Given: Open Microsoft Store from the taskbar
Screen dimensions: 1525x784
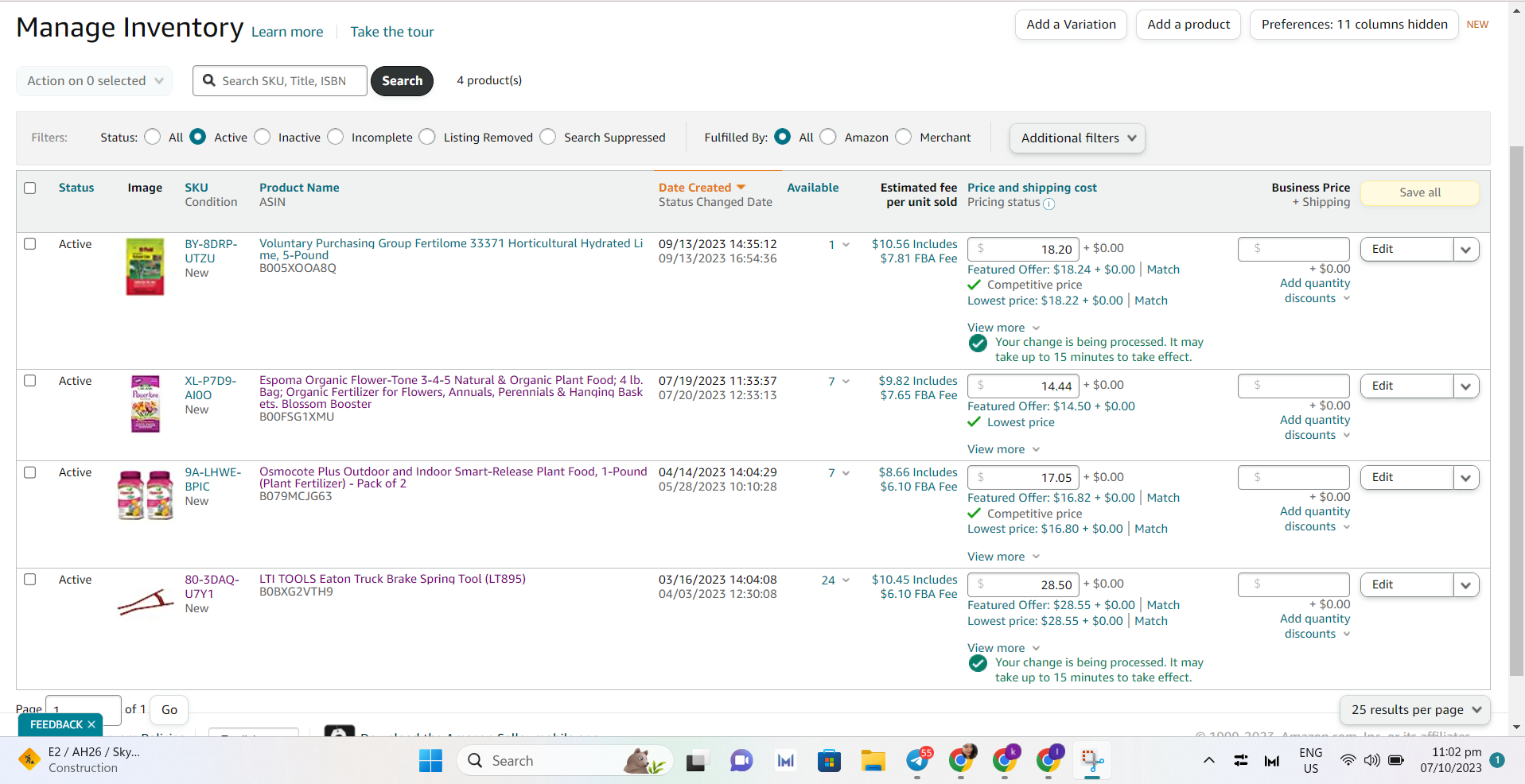Looking at the screenshot, I should pos(829,761).
